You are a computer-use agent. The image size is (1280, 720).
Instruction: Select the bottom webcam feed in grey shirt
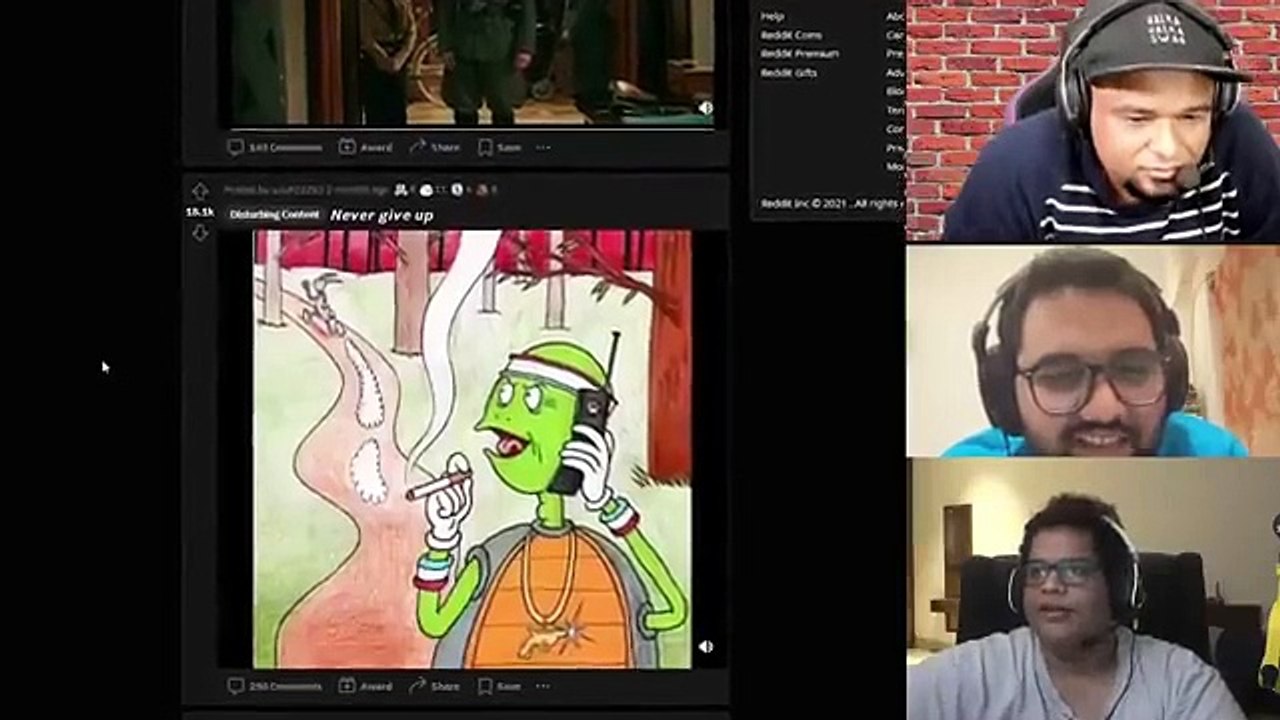(1093, 590)
